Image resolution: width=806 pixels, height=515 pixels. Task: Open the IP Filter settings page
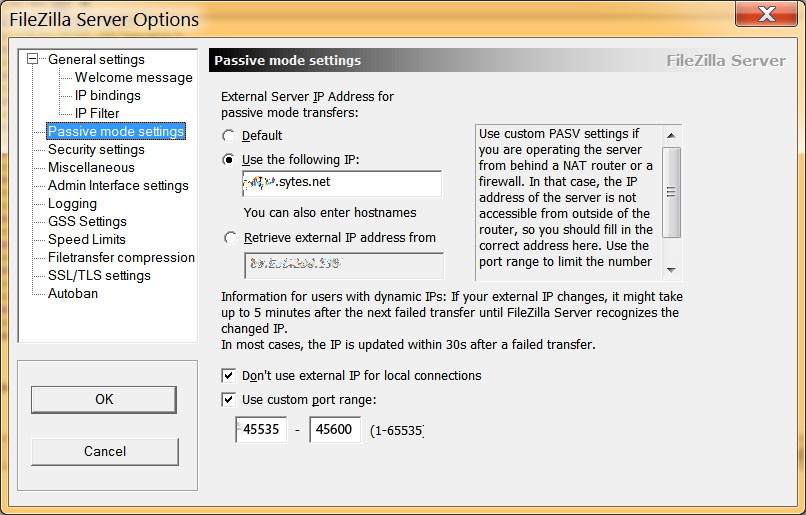click(97, 113)
